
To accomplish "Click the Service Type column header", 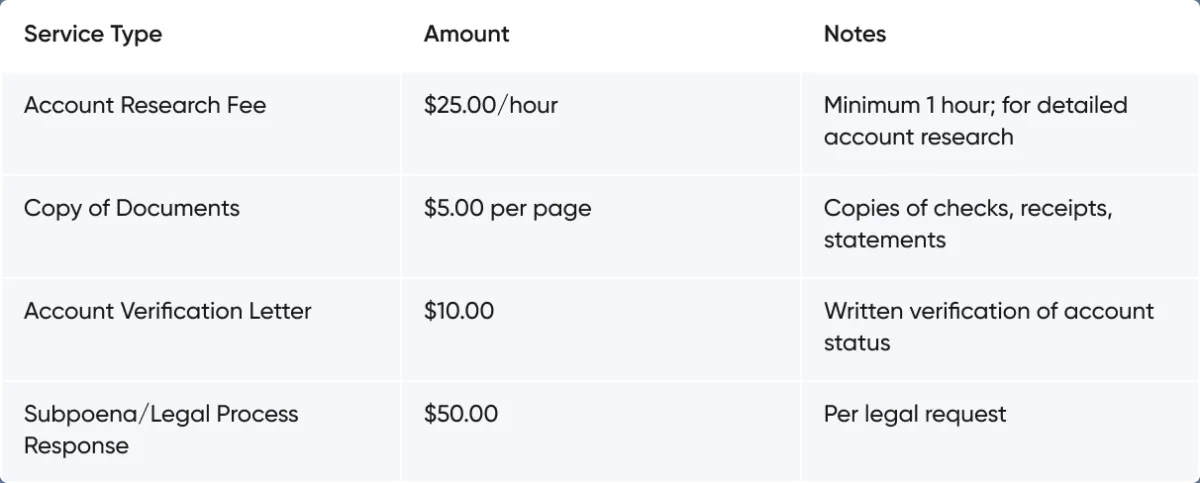I will click(93, 34).
